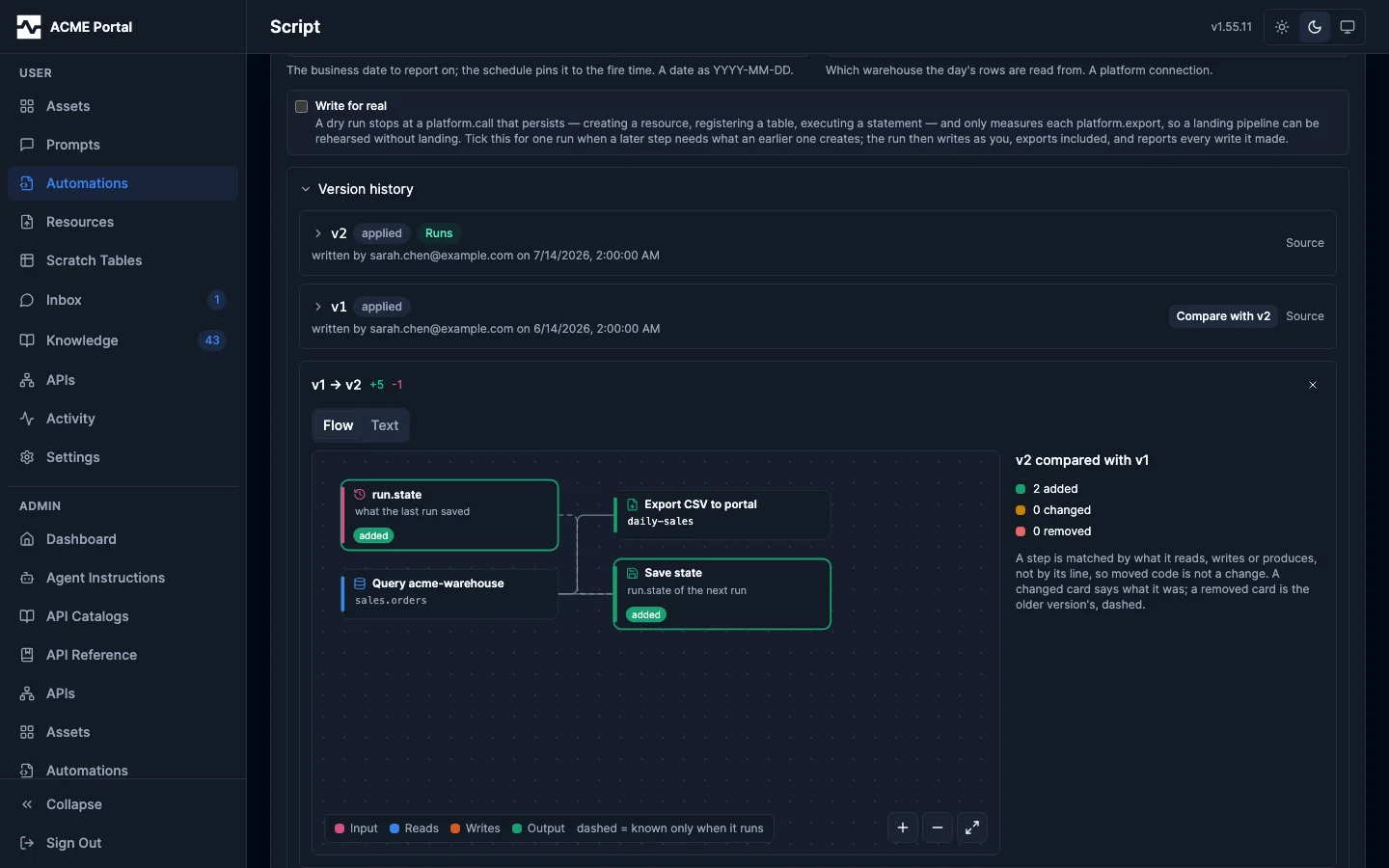Open Source for version v2
The height and width of the screenshot is (868, 1389).
[x=1305, y=243]
